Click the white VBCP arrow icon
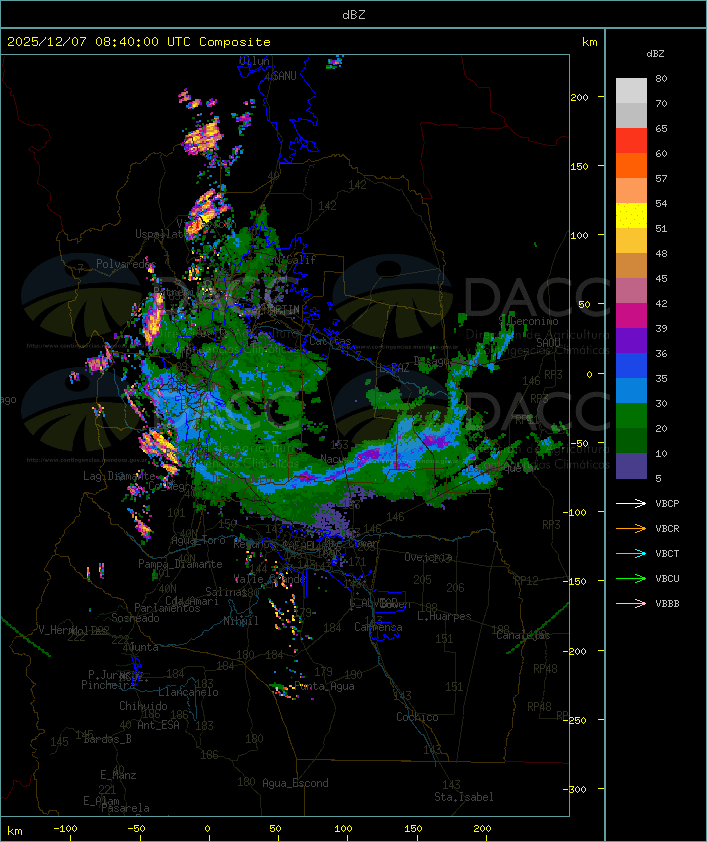Screen dimensions: 707x842 coord(631,503)
